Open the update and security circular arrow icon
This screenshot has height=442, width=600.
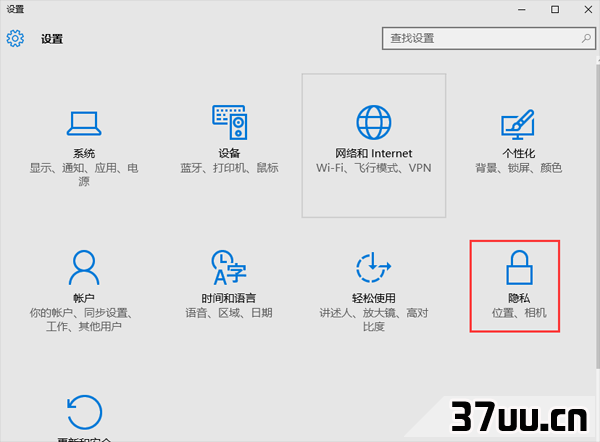pos(84,412)
